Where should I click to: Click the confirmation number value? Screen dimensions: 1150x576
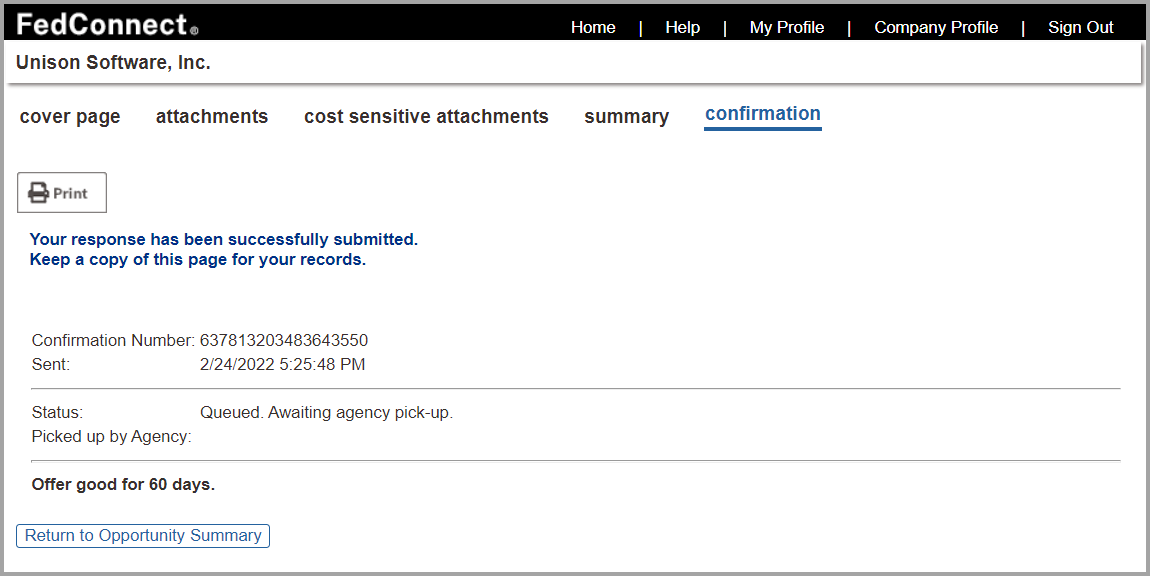(284, 341)
